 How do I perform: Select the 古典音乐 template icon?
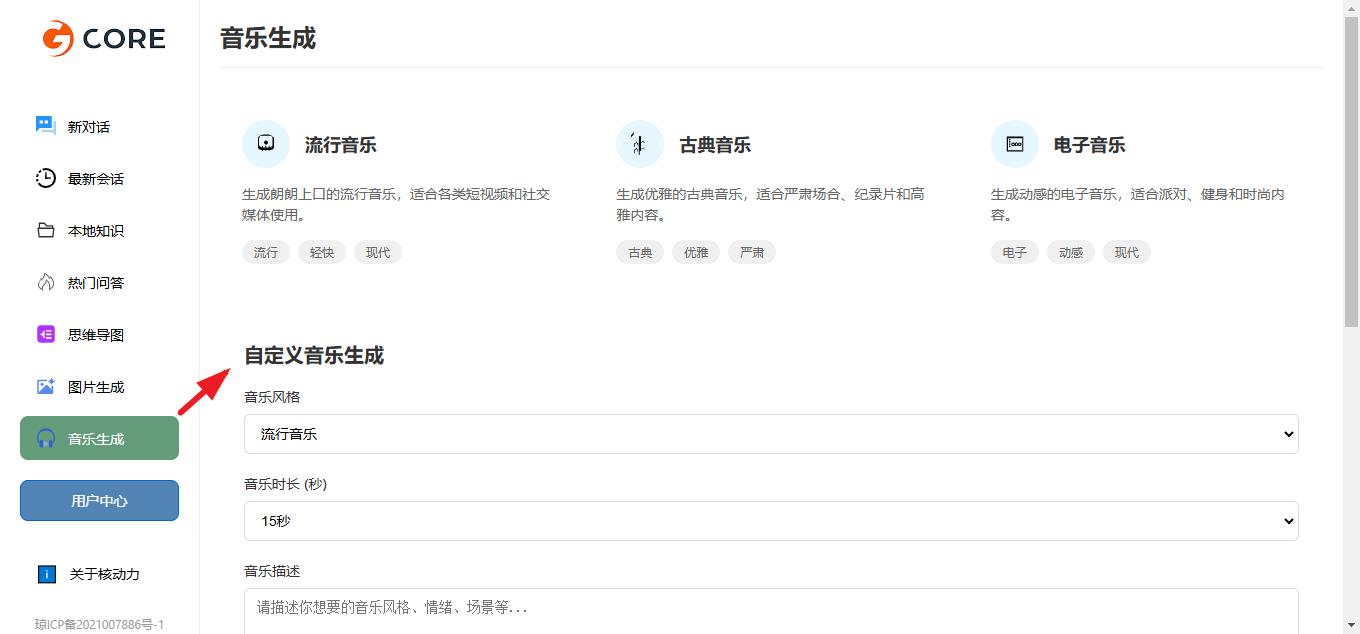(x=640, y=144)
